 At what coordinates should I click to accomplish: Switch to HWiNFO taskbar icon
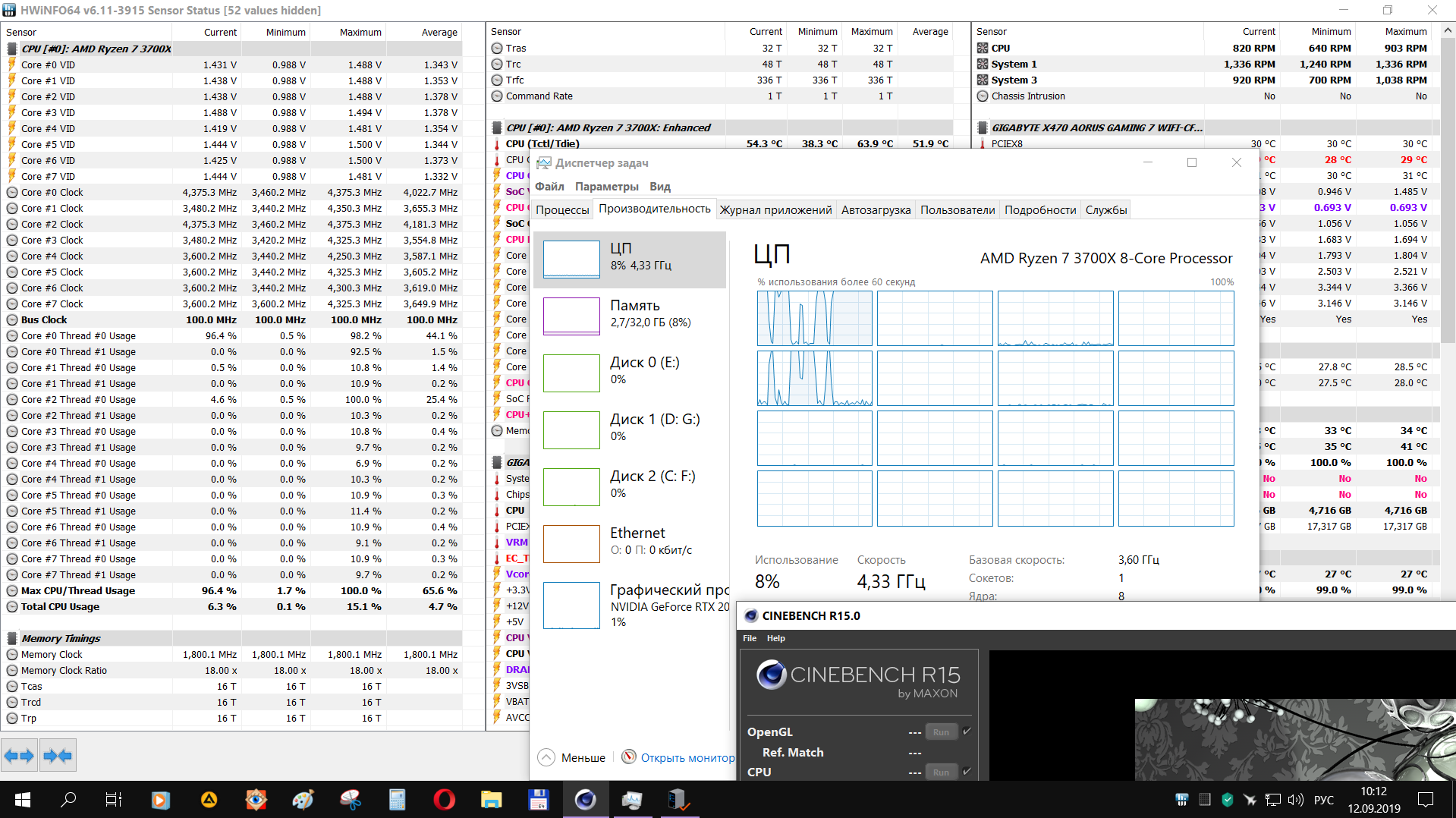(x=679, y=799)
